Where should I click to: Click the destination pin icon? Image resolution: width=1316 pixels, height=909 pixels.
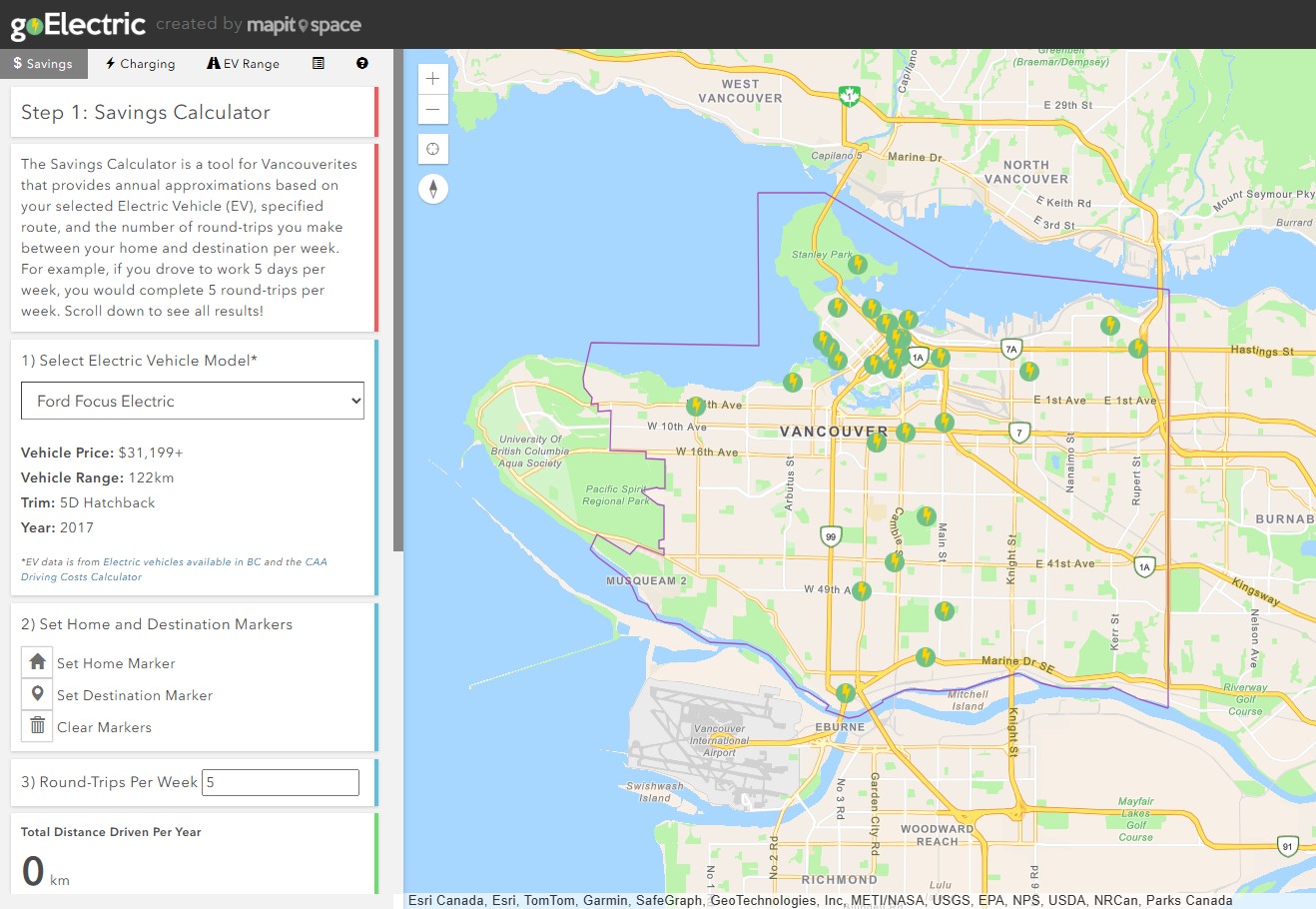click(x=37, y=694)
